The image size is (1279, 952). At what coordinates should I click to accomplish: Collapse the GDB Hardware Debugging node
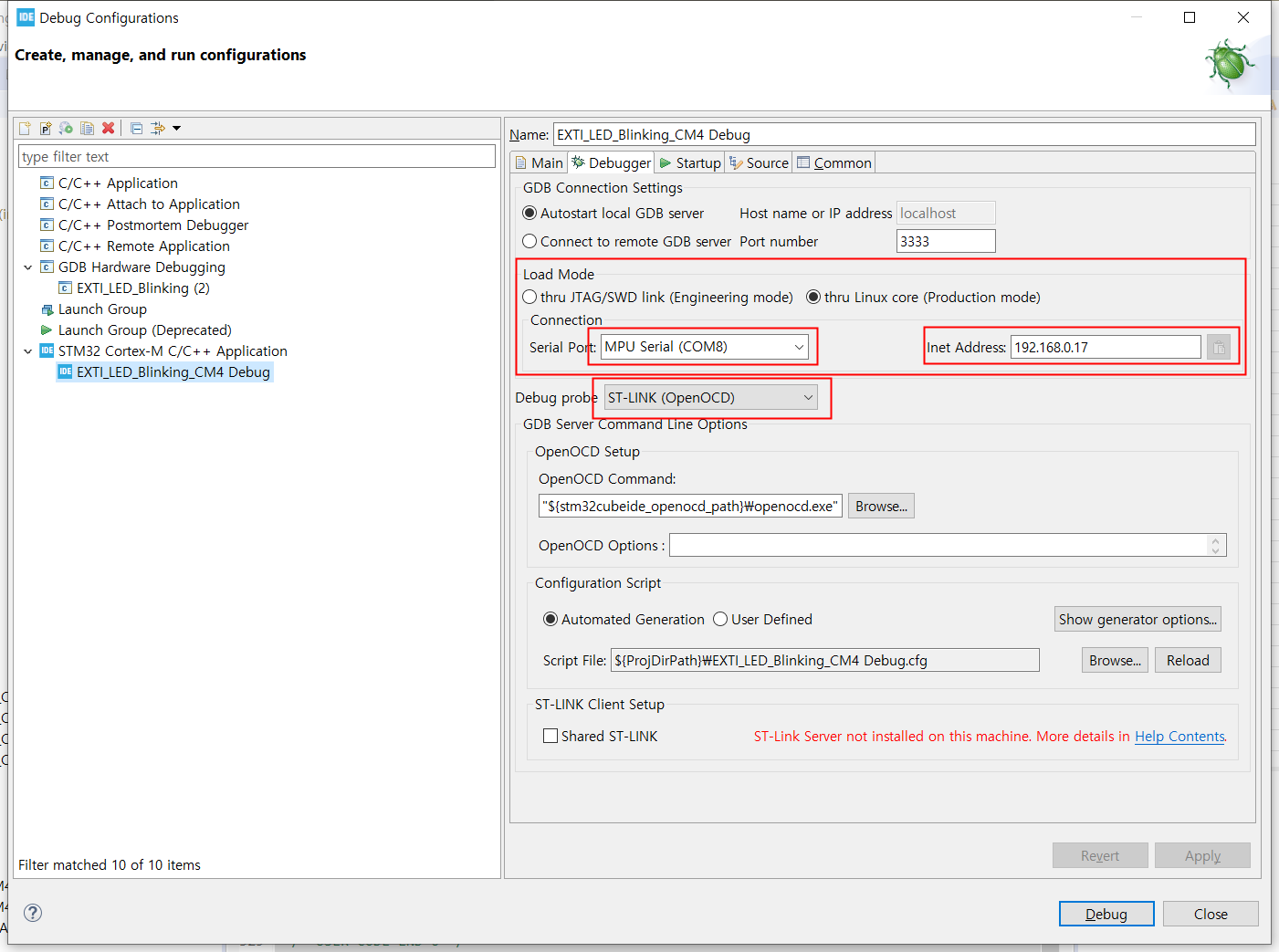coord(28,267)
